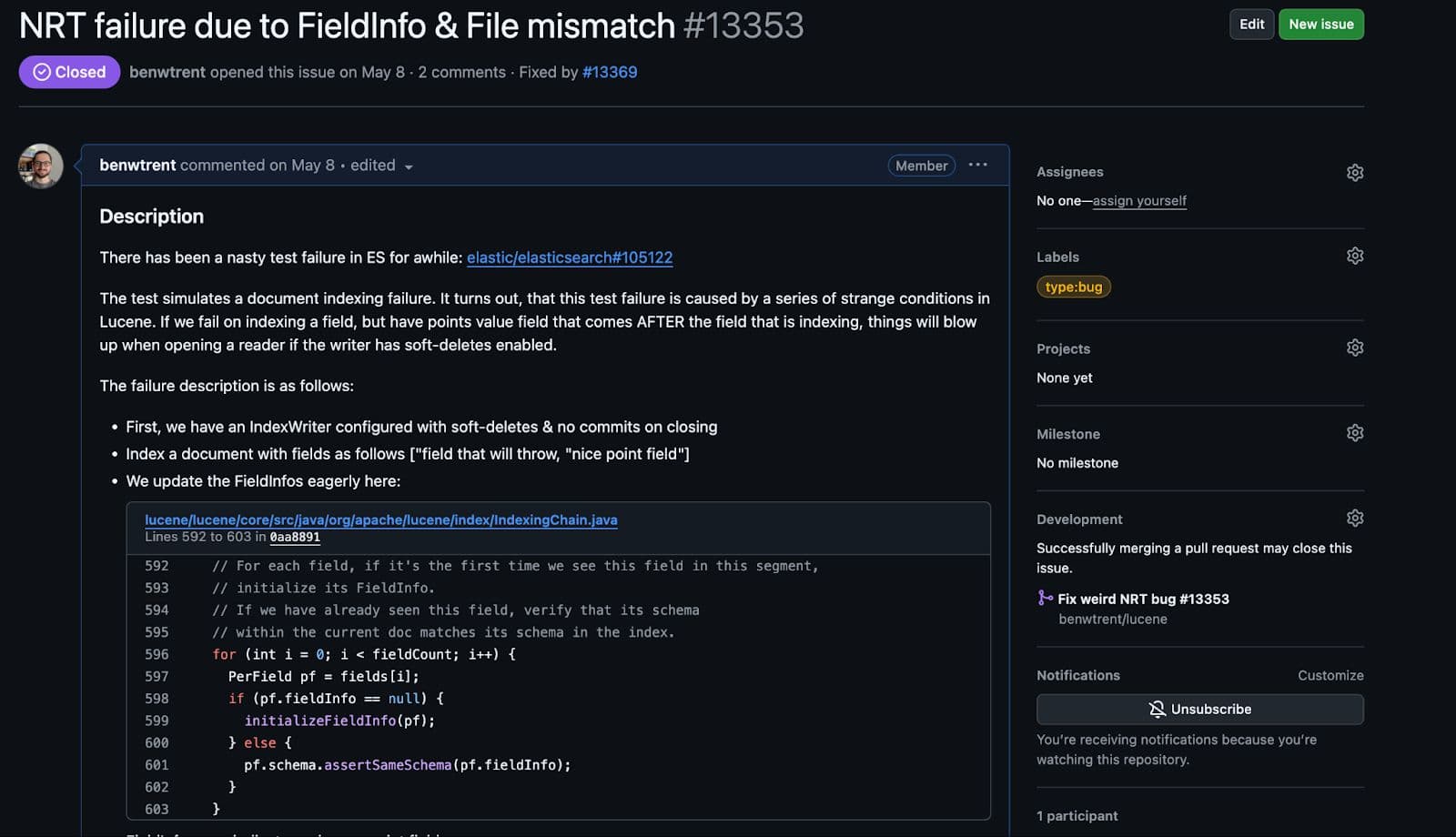Viewport: 1456px width, 837px height.
Task: Click the bell-slash icon on the Unsubscribe button
Action: [1158, 709]
